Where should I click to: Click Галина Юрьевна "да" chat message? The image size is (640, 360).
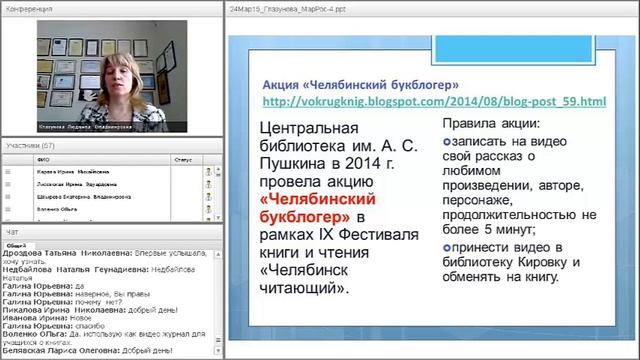[x=43, y=286]
